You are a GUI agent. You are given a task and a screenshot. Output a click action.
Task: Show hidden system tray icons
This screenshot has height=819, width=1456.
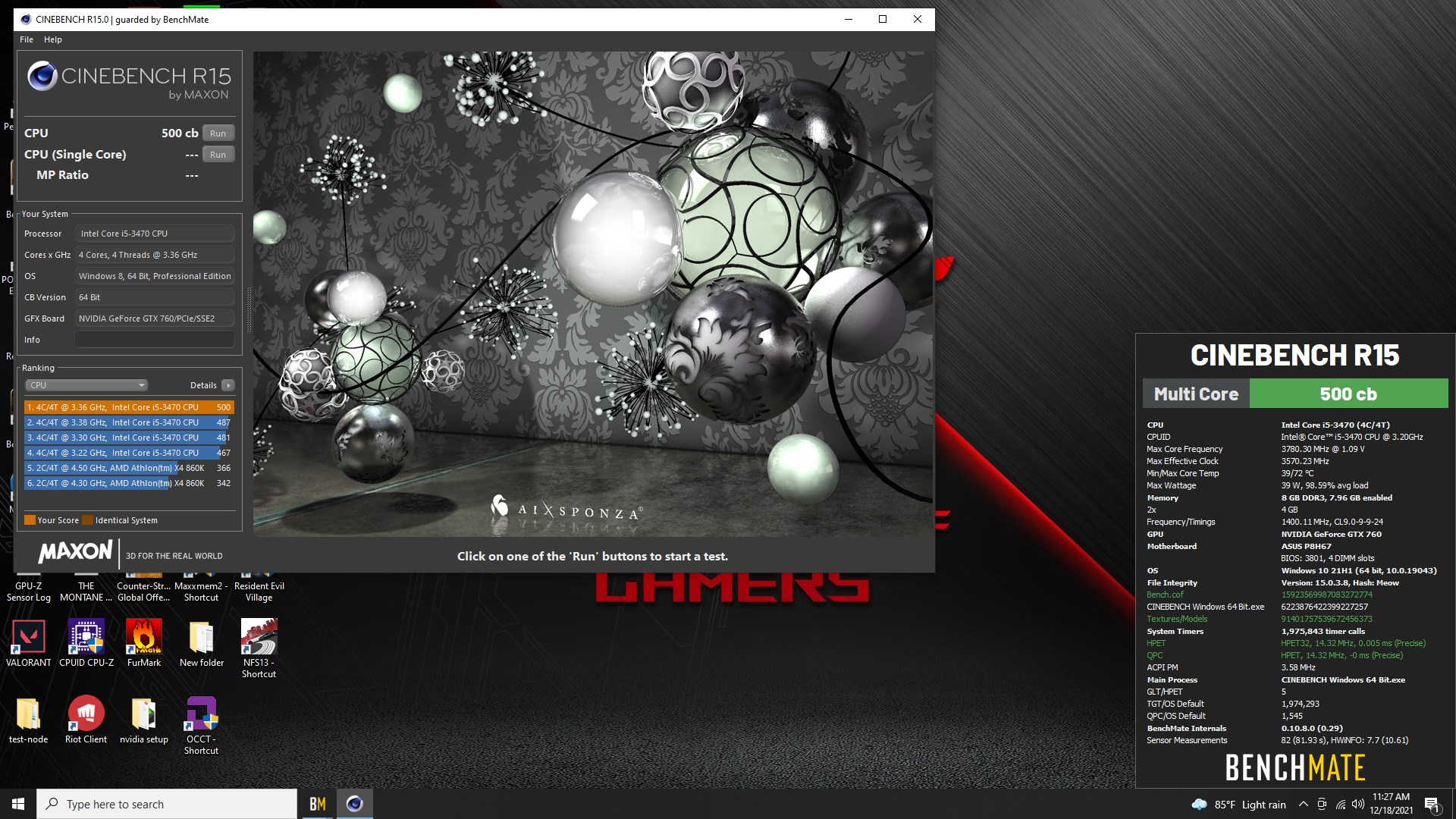pos(1303,805)
